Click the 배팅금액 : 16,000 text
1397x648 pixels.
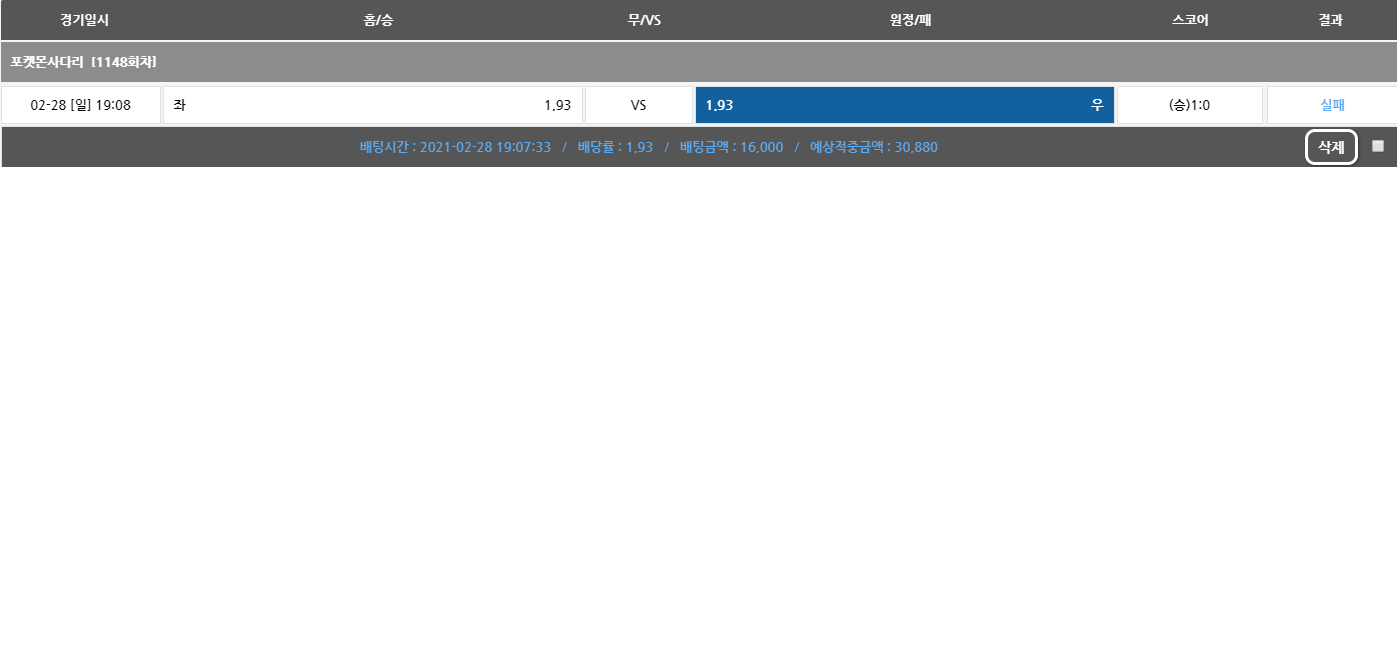pos(731,147)
